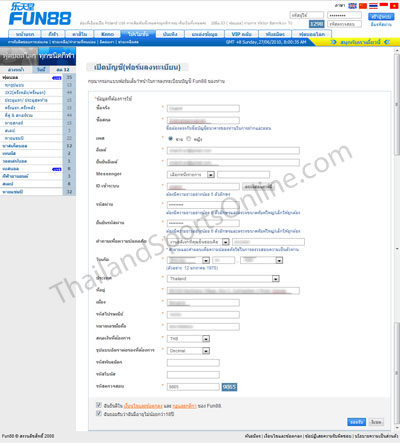Click the vertical scrollbar on the right
The height and width of the screenshot is (448, 400).
coord(397,240)
